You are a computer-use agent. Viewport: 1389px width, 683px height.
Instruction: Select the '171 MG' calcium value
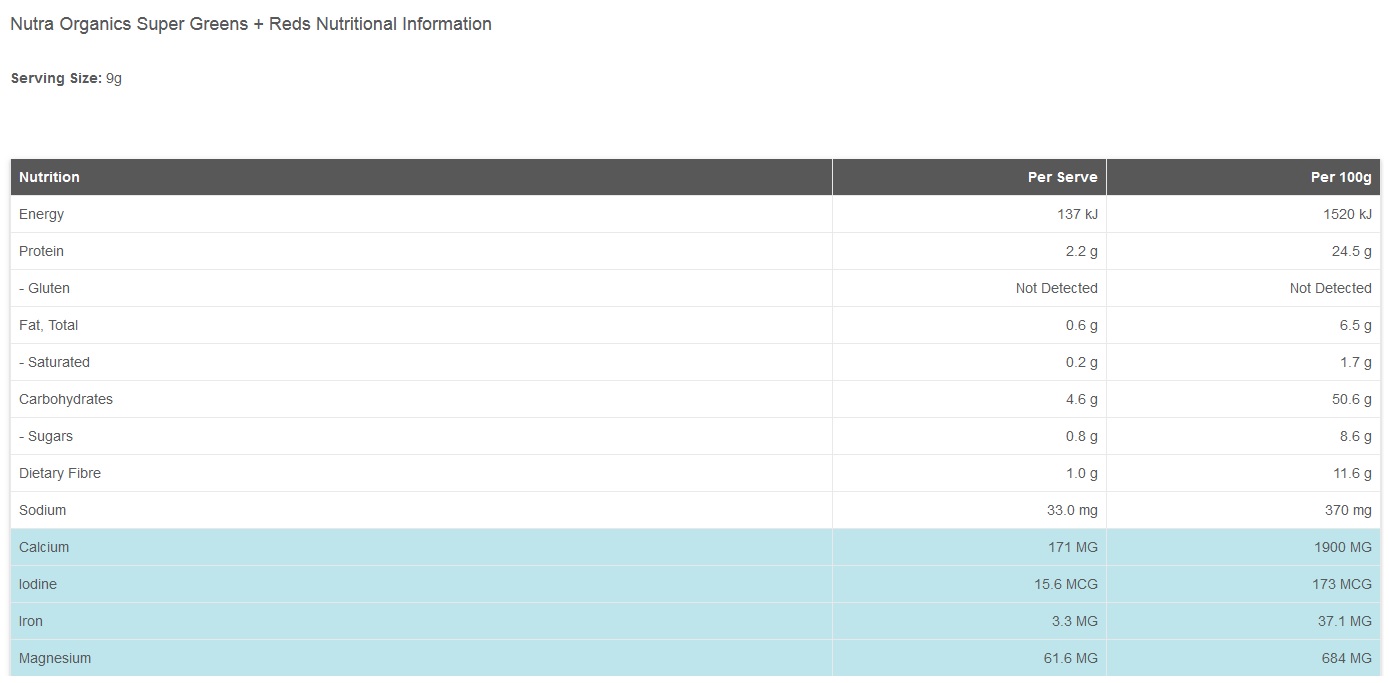[x=1073, y=547]
